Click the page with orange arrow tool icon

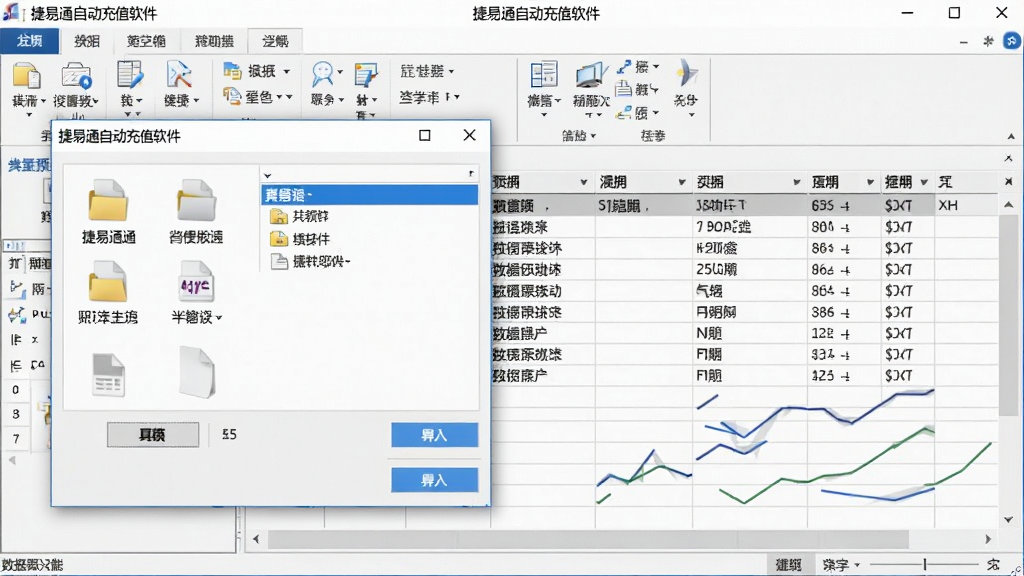pos(178,74)
